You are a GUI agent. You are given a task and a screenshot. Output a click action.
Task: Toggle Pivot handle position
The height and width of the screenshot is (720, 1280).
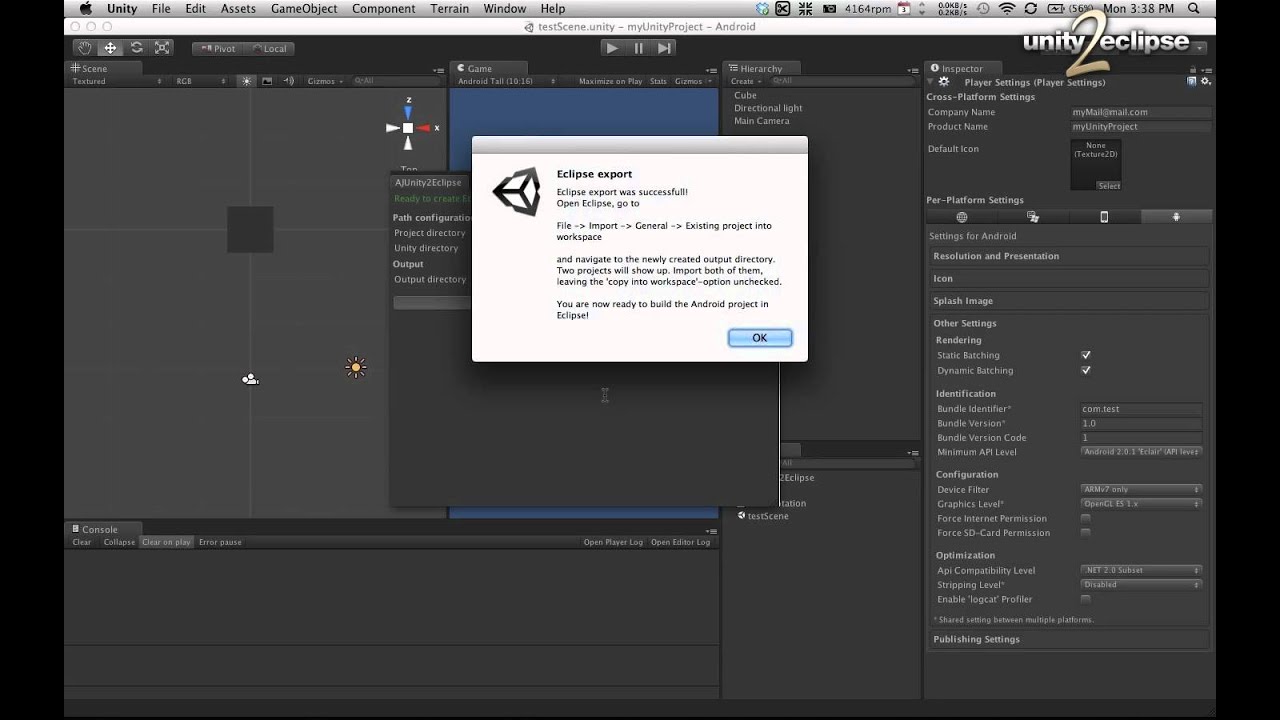pyautogui.click(x=218, y=48)
